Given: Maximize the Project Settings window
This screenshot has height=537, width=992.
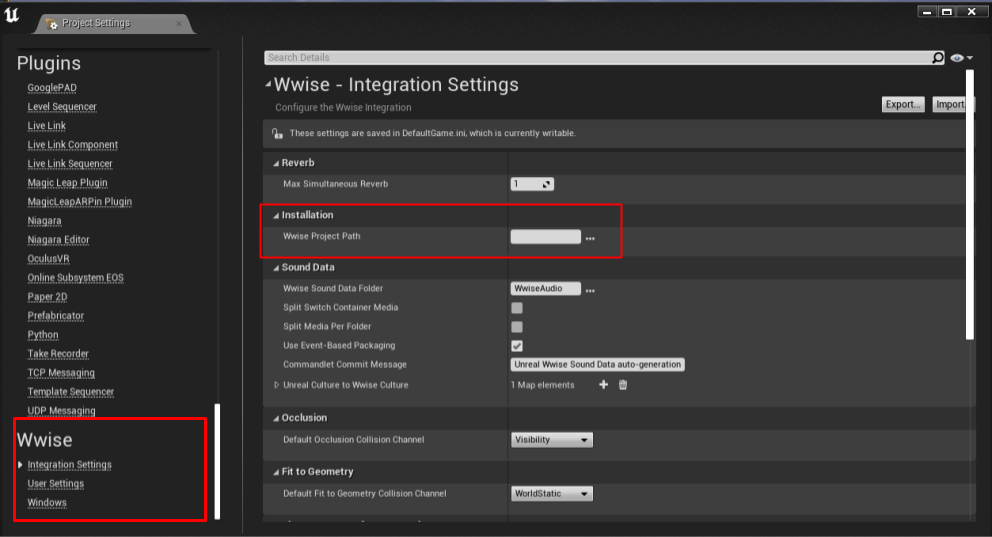Looking at the screenshot, I should pyautogui.click(x=947, y=11).
